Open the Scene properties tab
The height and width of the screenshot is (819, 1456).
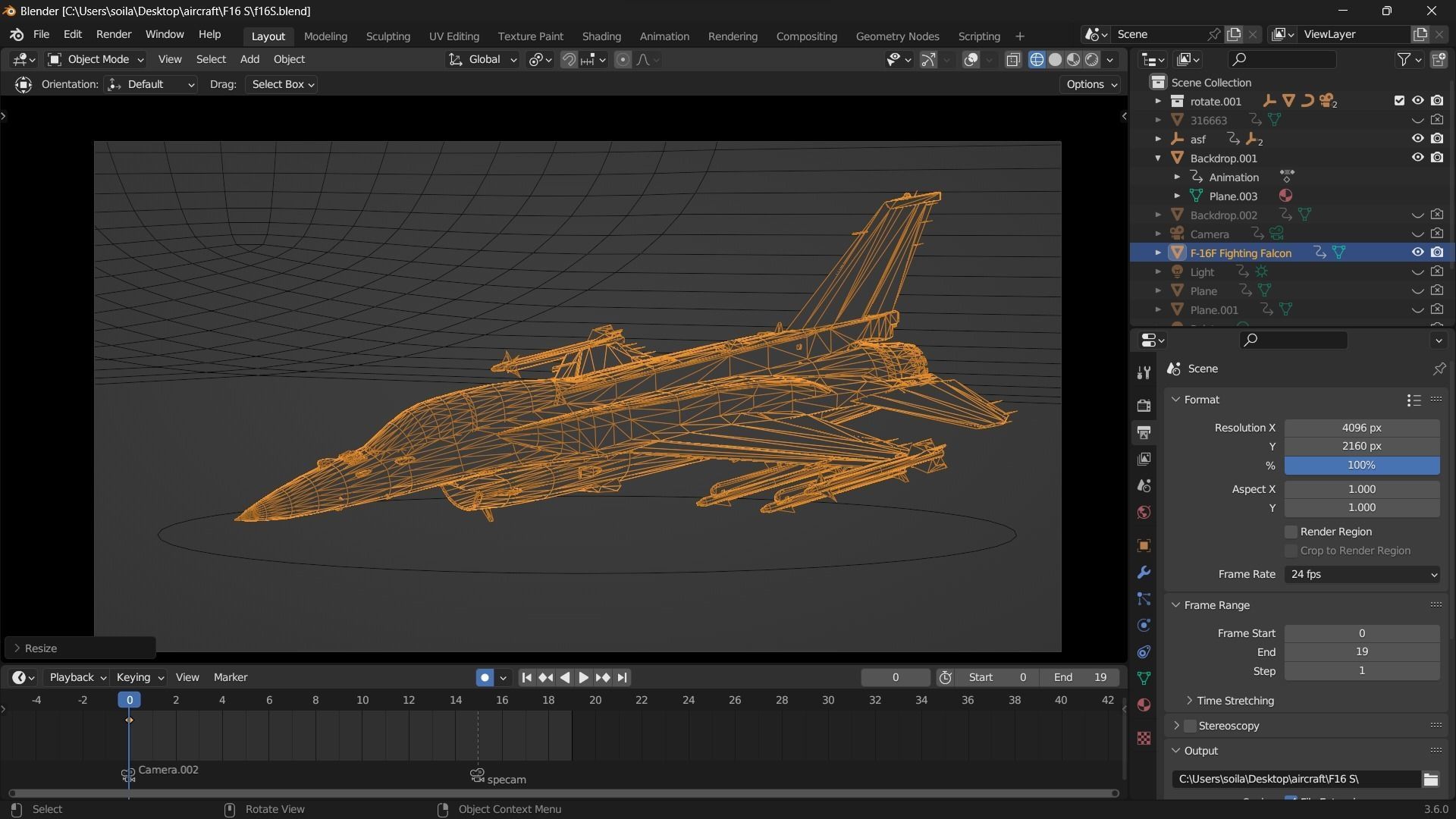pos(1144,485)
